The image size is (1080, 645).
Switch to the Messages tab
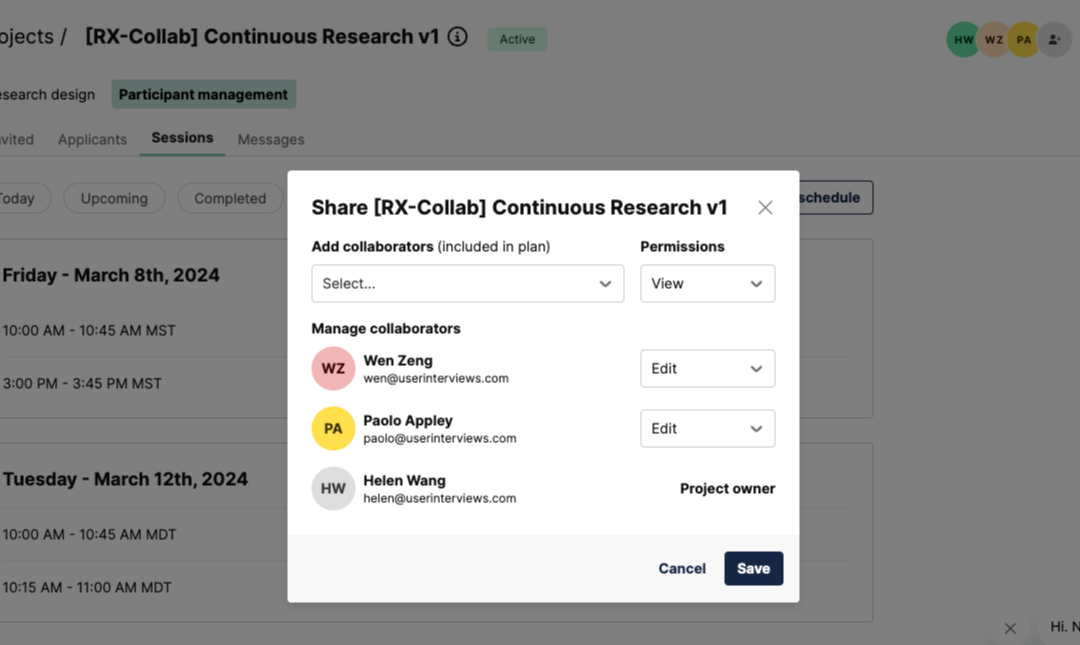coord(271,139)
